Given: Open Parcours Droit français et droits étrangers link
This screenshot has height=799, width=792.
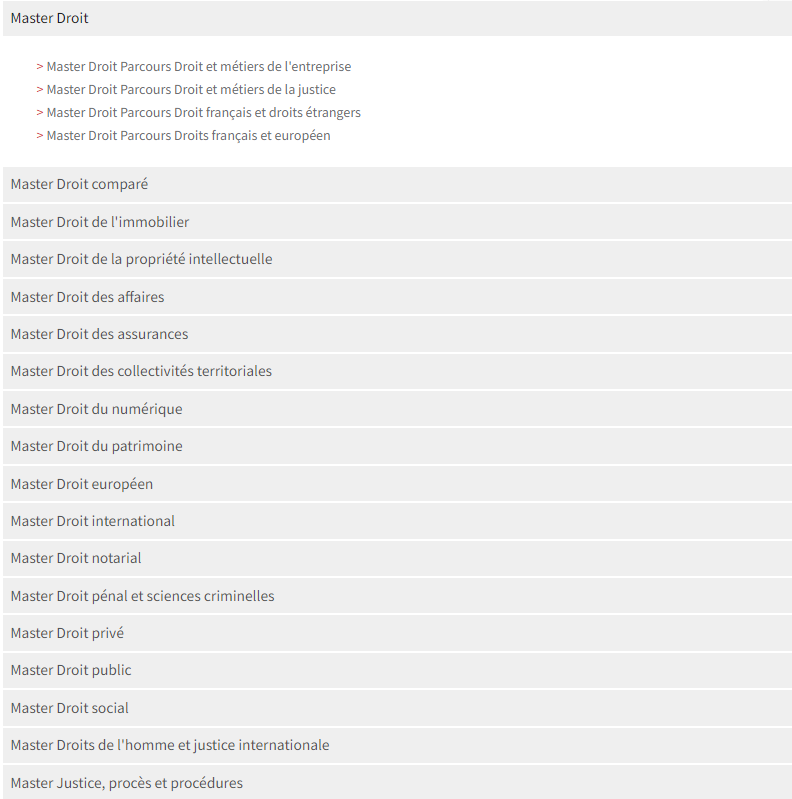Looking at the screenshot, I should 203,113.
